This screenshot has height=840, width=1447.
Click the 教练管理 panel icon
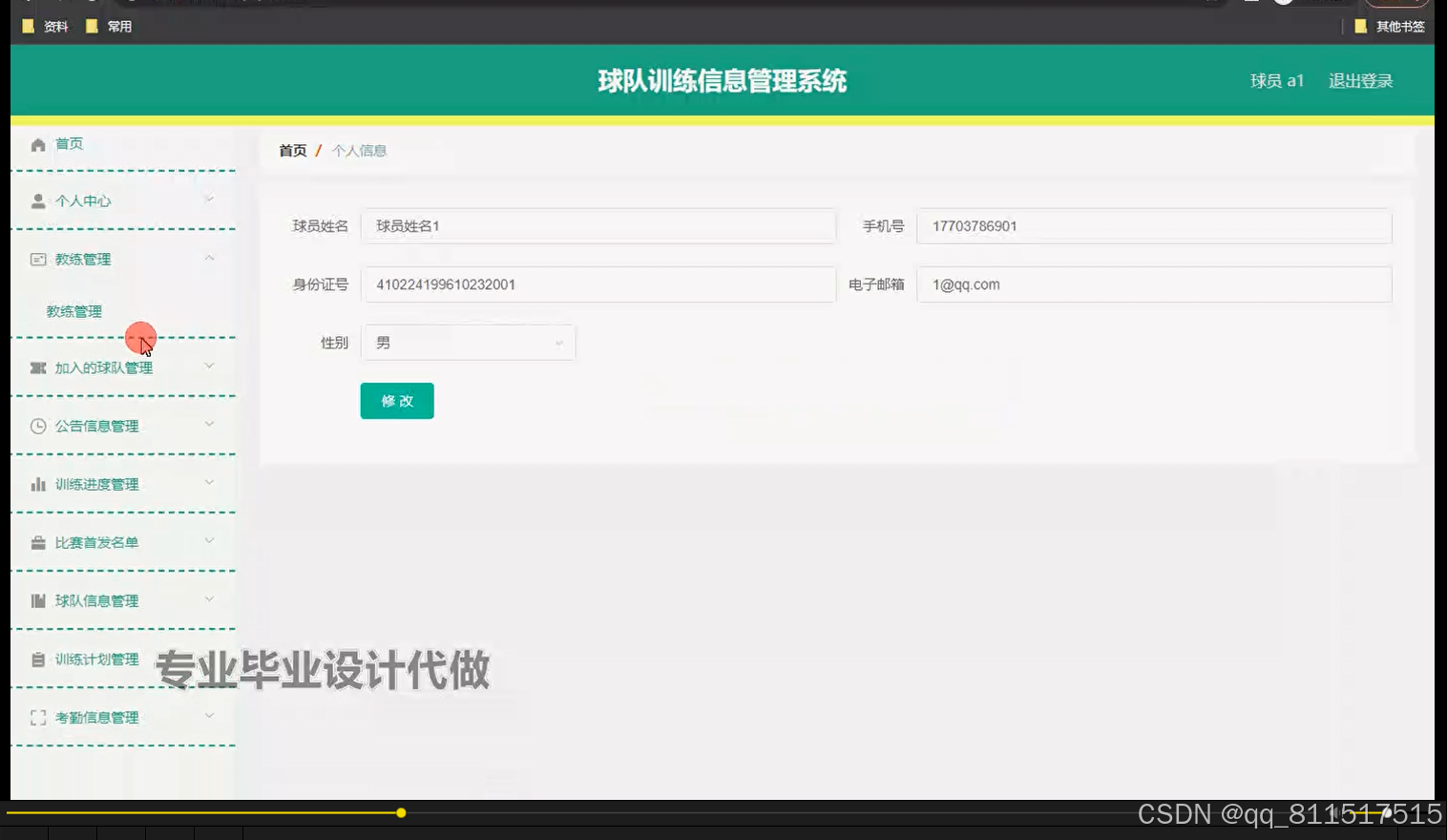click(x=37, y=259)
